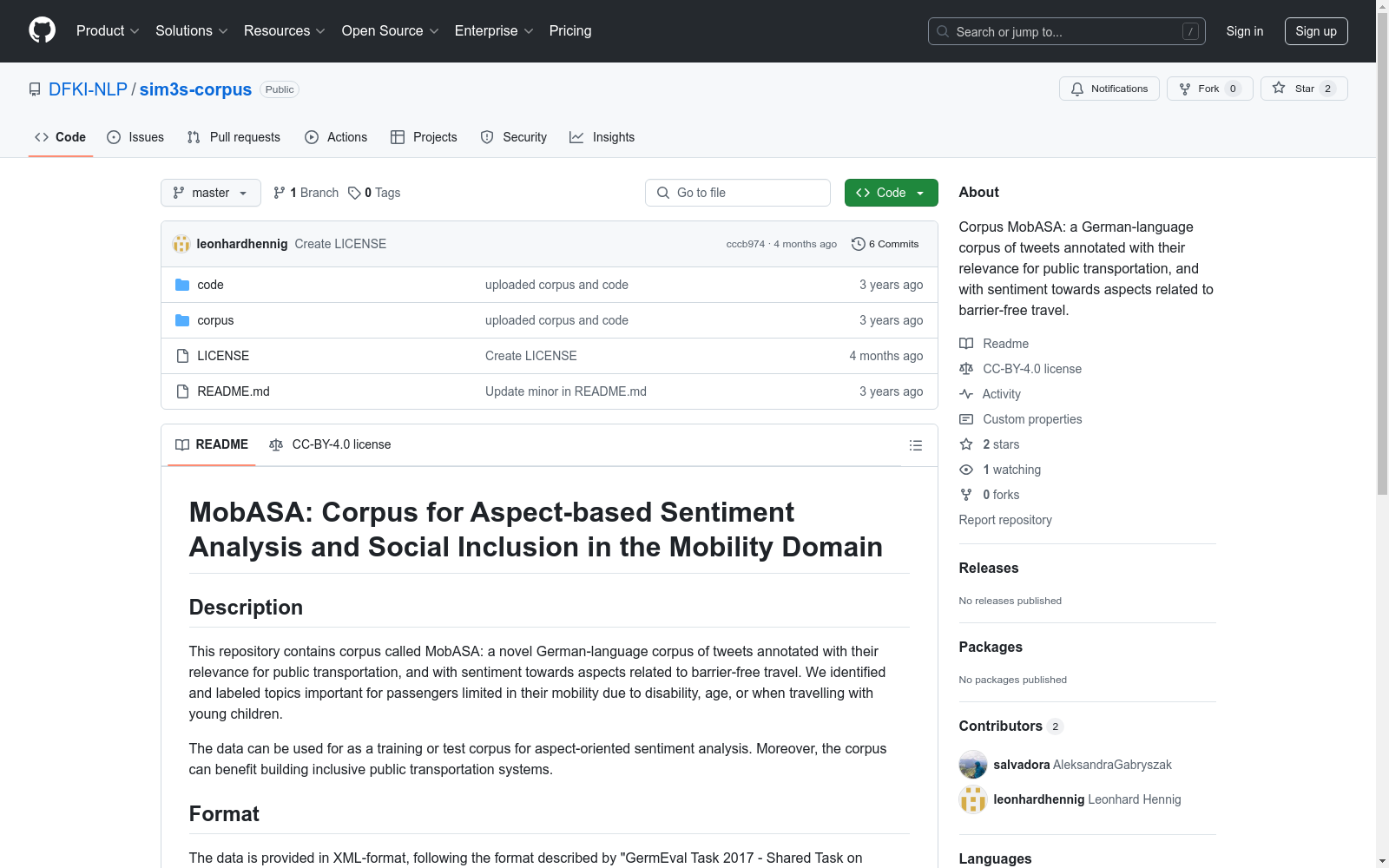Click the leonhardhennig avatar in commit bar

181,244
